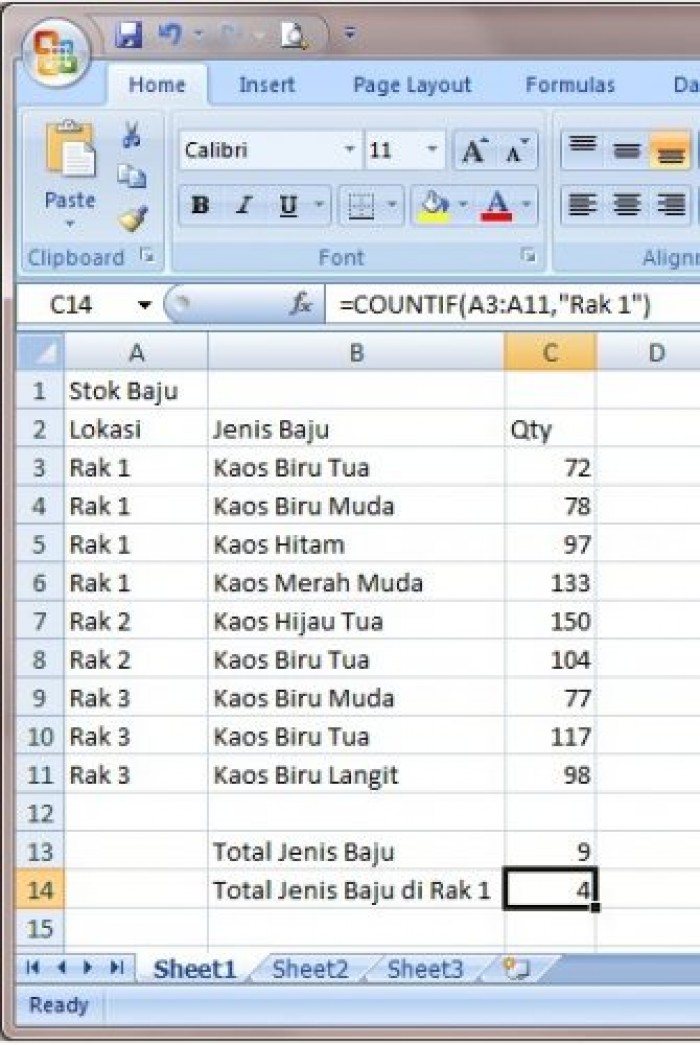This screenshot has width=700, height=1045.
Task: Apply the yellow Fill Color bucket
Action: point(434,206)
